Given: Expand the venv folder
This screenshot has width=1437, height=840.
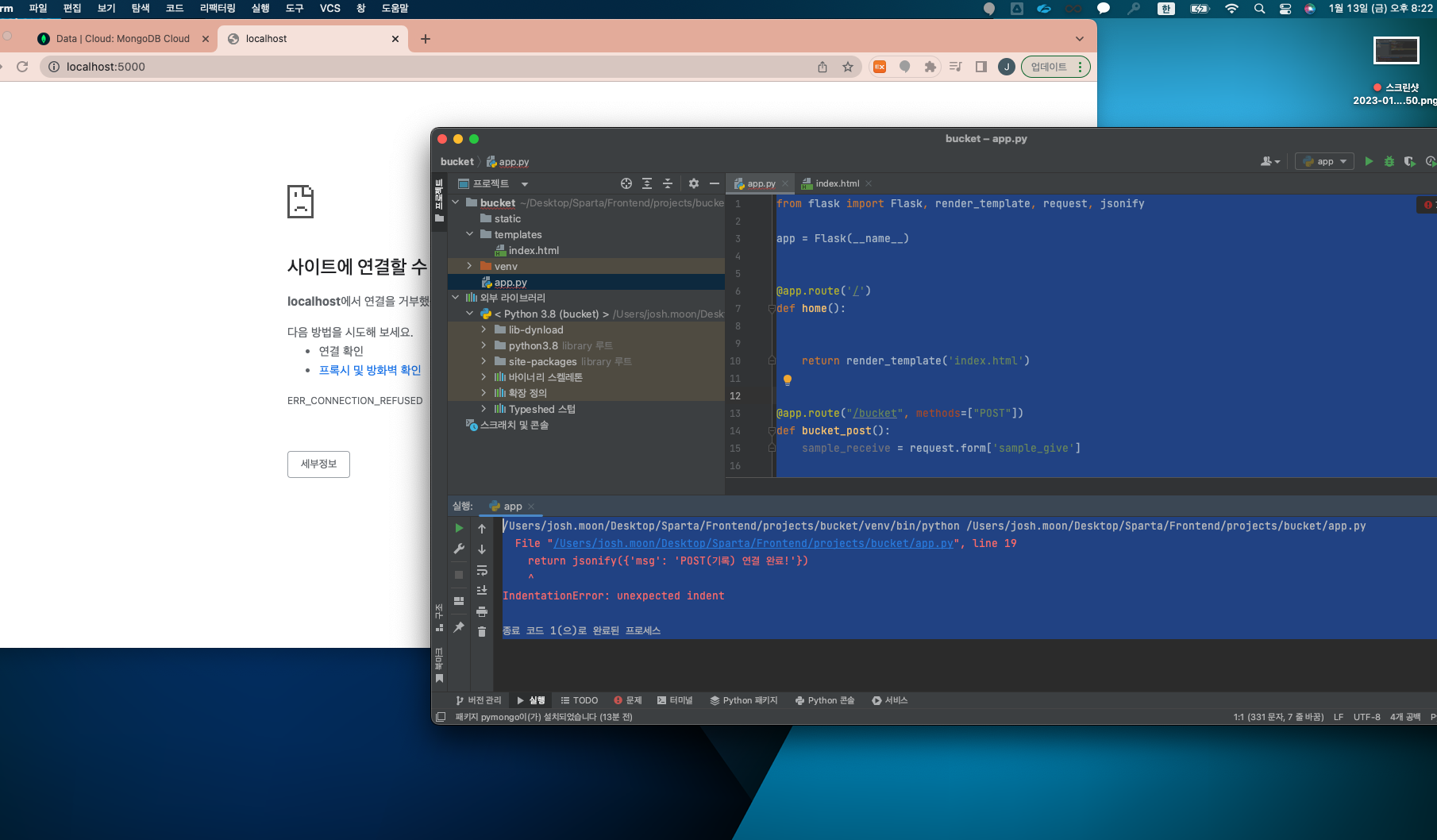Looking at the screenshot, I should [470, 266].
